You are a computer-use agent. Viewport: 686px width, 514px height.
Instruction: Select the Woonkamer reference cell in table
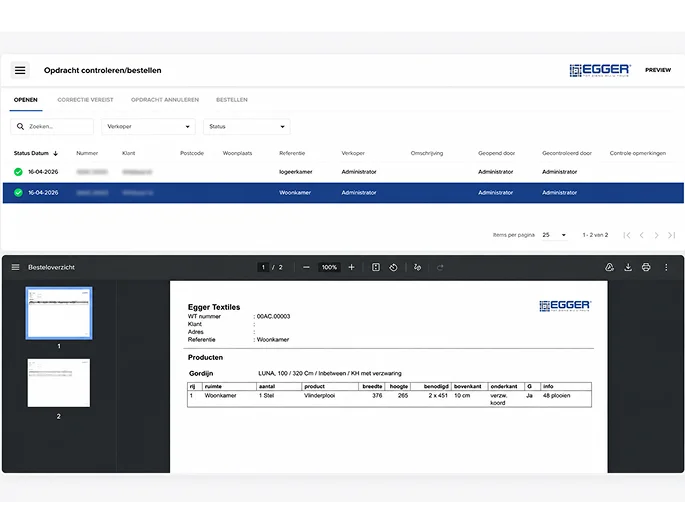click(295, 192)
